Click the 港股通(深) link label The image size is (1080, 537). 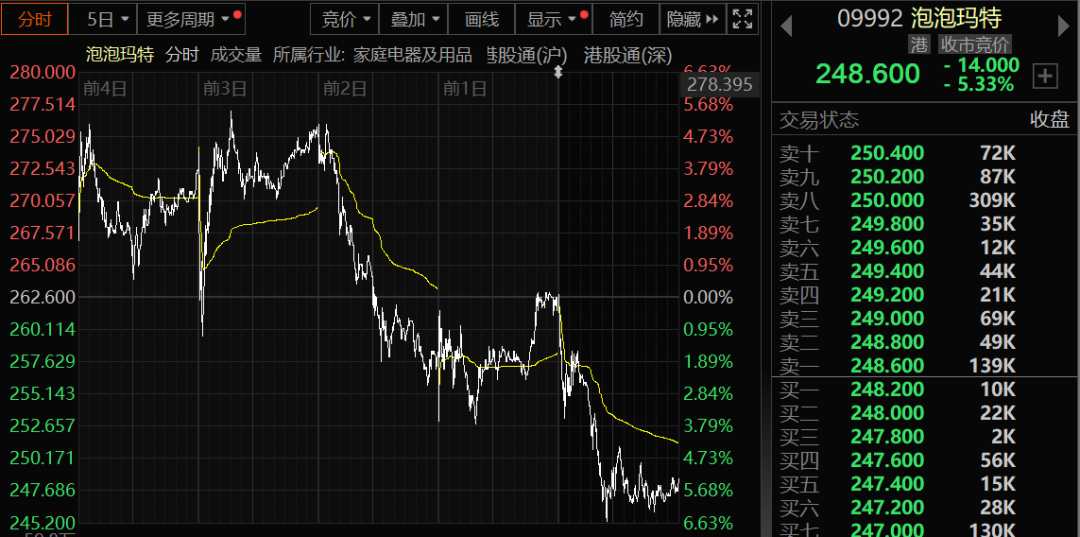click(628, 55)
